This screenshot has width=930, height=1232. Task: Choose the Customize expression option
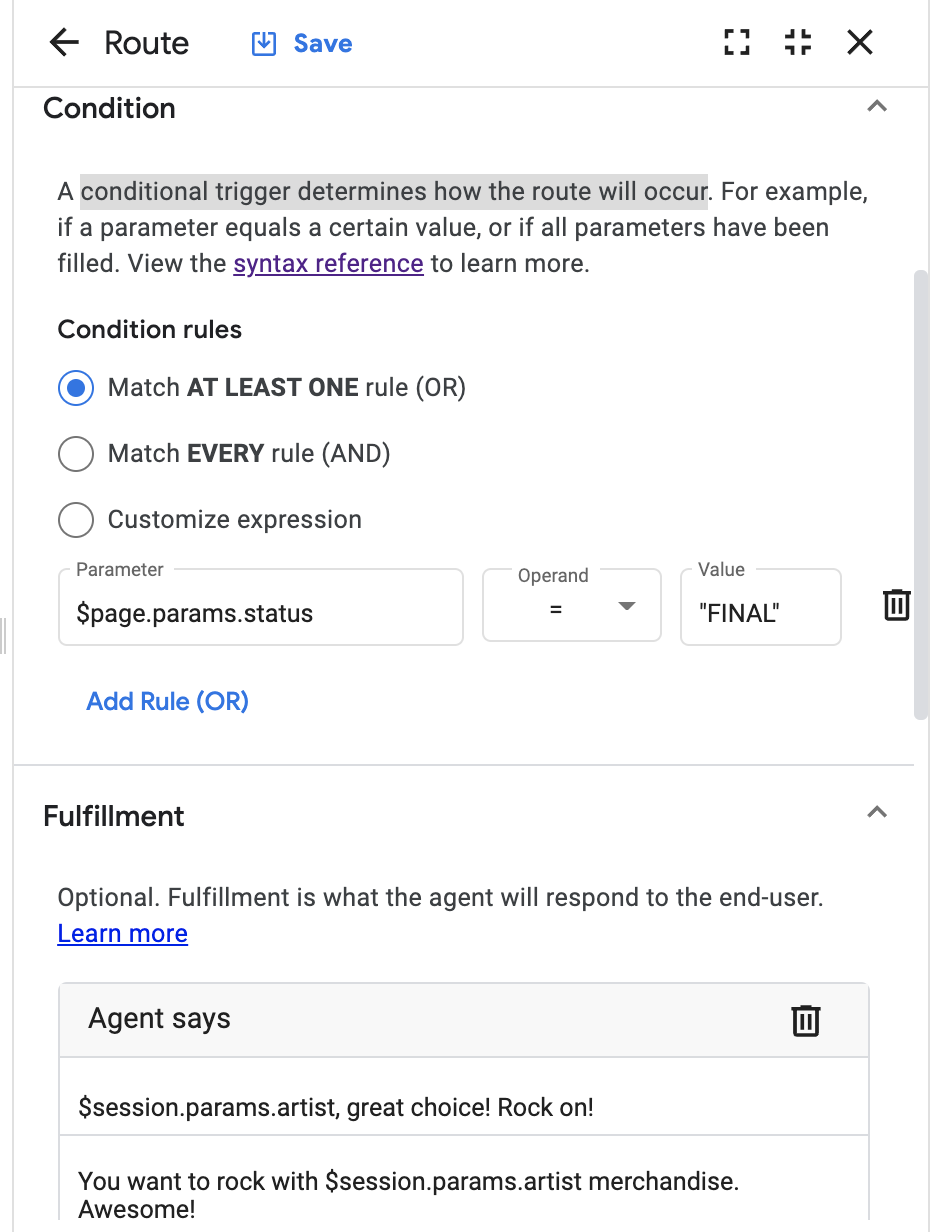(76, 520)
